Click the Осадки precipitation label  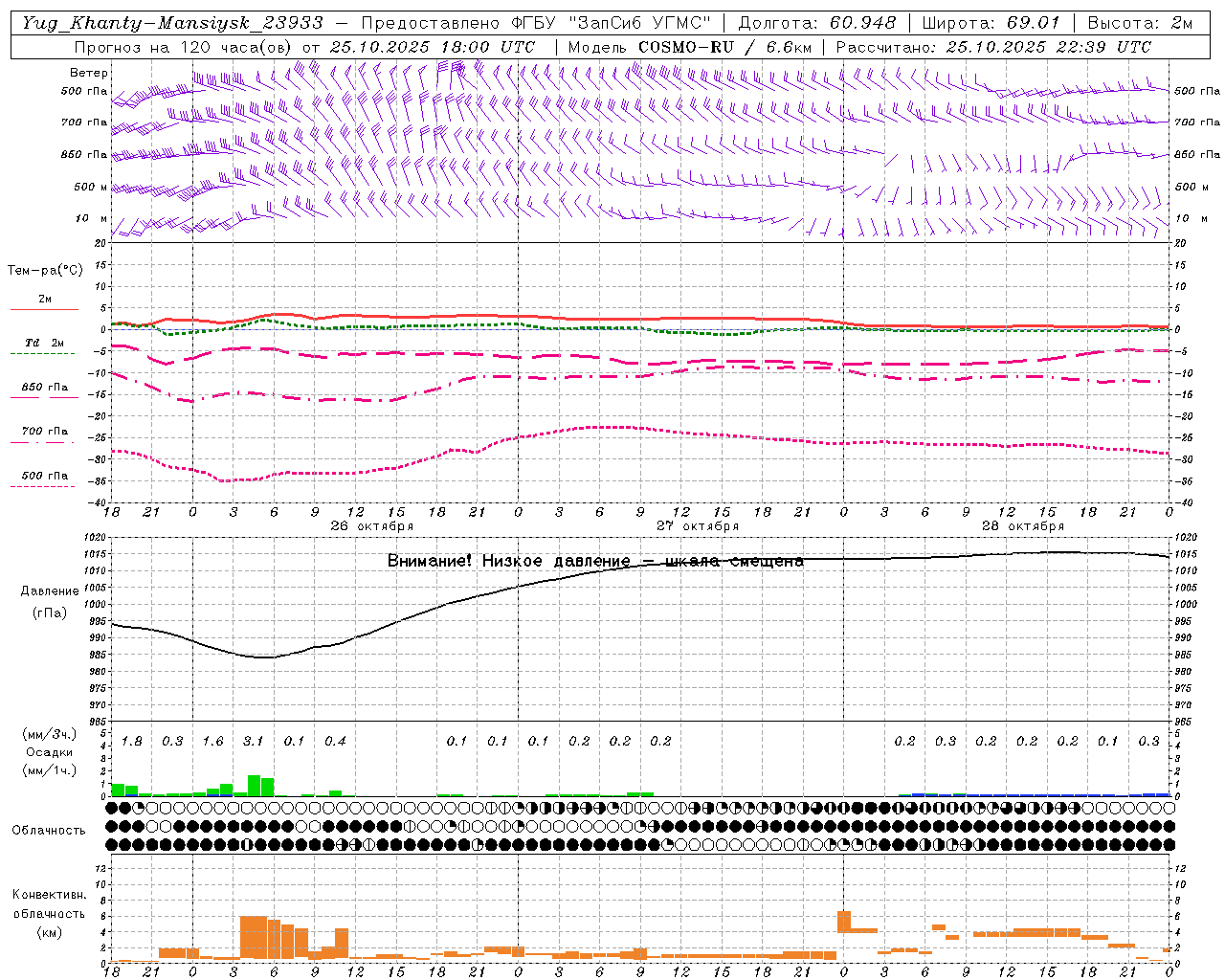click(48, 752)
